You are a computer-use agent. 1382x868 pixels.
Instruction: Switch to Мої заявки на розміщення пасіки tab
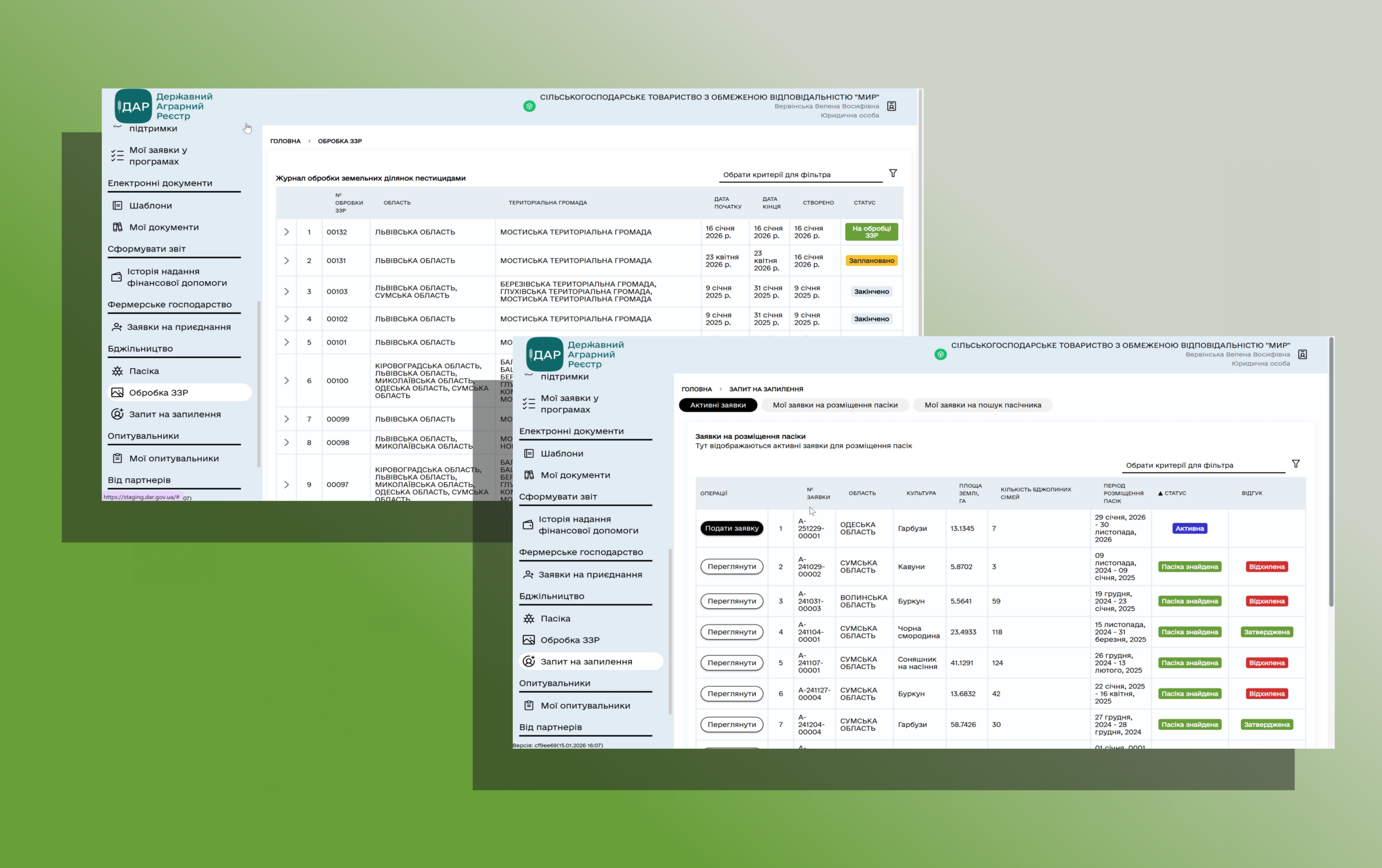835,405
